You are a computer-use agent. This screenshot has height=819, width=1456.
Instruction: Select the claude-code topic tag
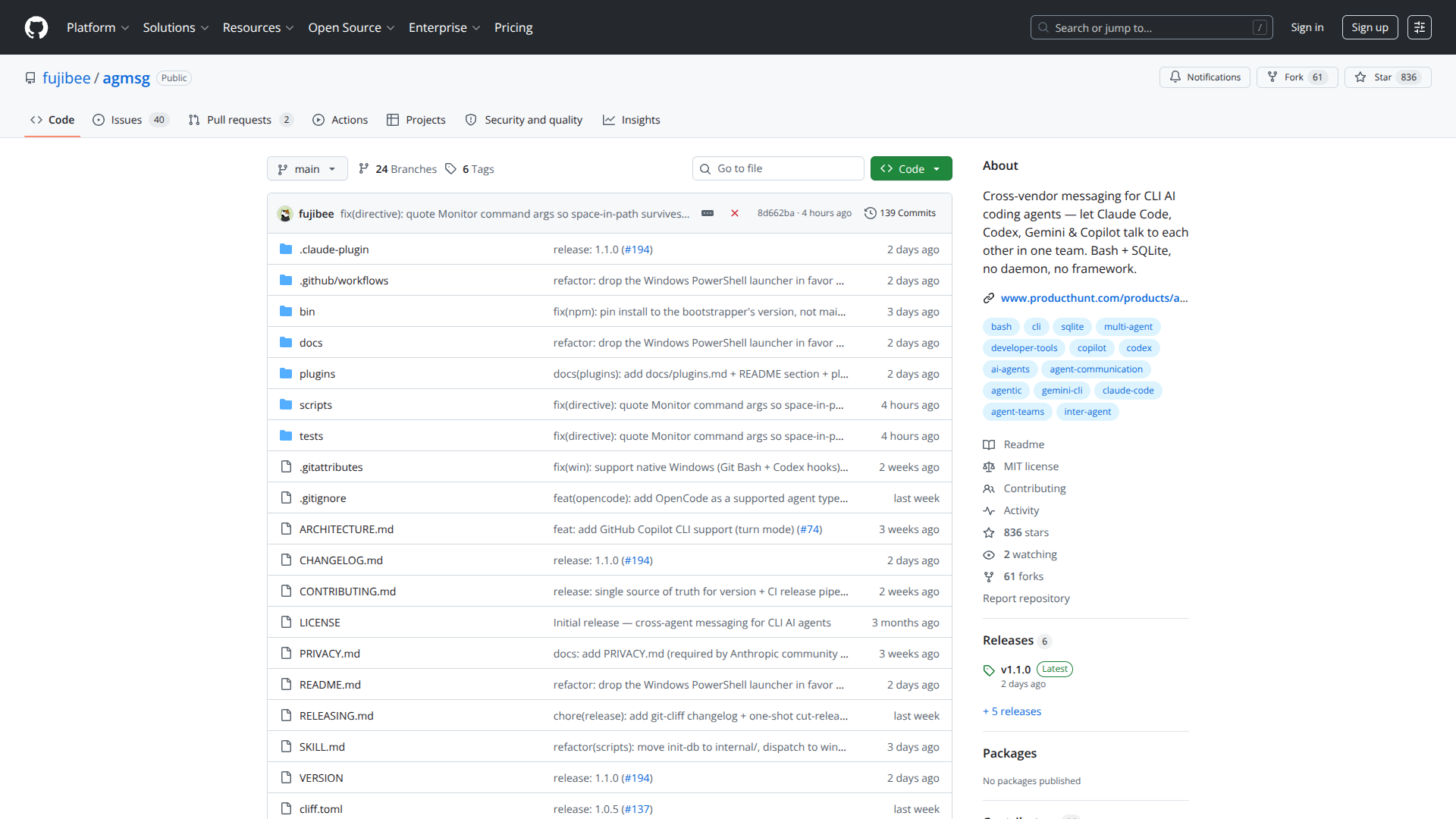tap(1128, 391)
